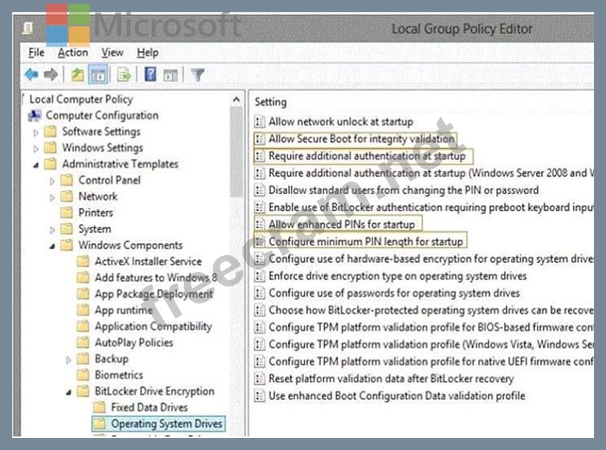Expand the Control Panel node
Image resolution: width=606 pixels, height=450 pixels.
point(52,181)
